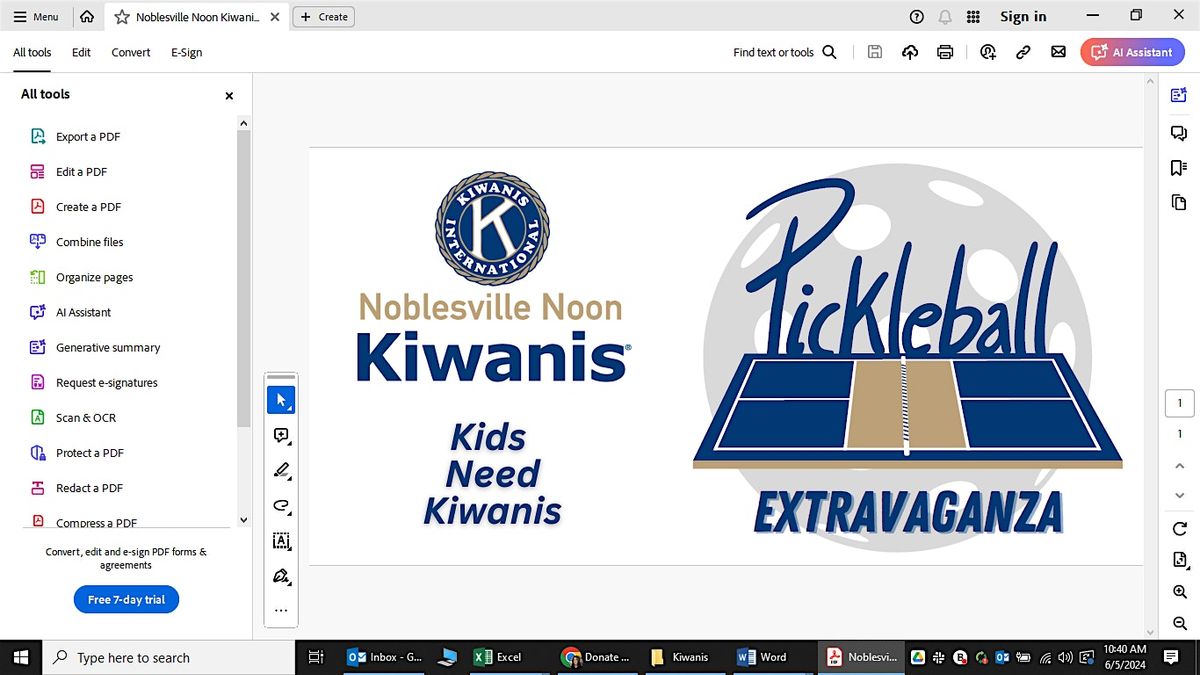Click the tools list scrollbar down arrow

(x=243, y=520)
